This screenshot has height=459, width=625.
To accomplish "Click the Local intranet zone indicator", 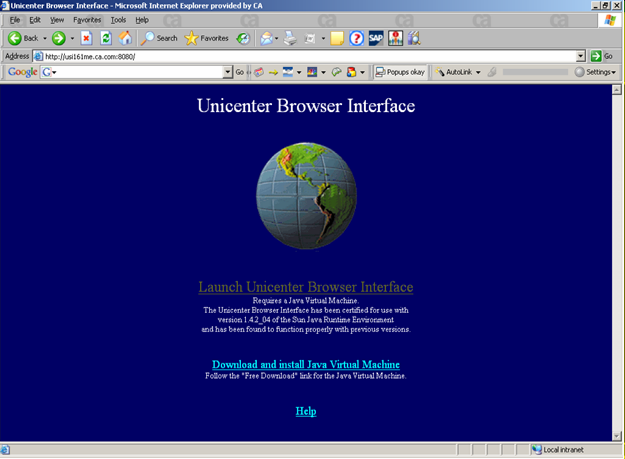I will pos(558,450).
